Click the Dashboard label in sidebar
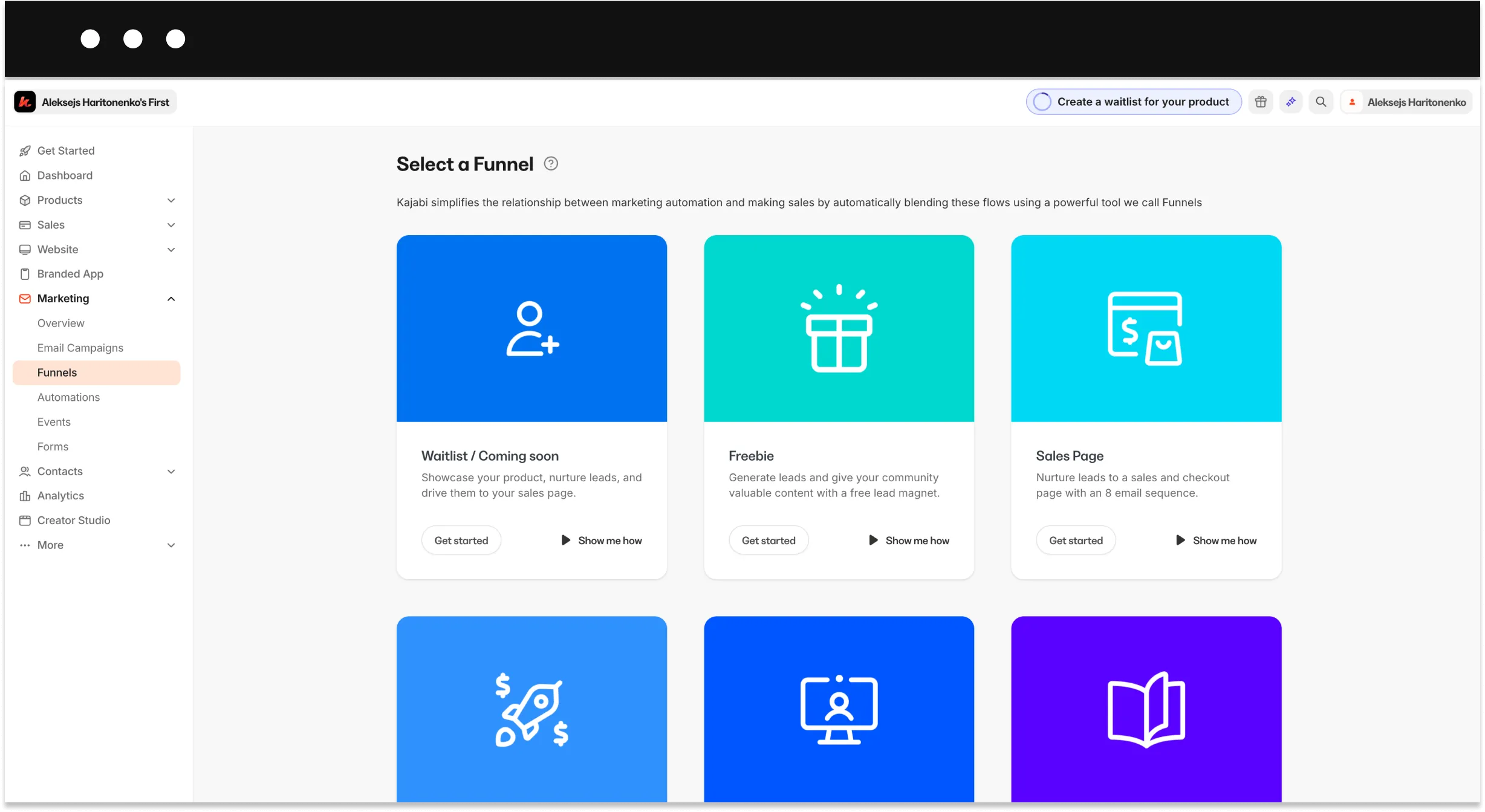The width and height of the screenshot is (1485, 812). point(65,175)
